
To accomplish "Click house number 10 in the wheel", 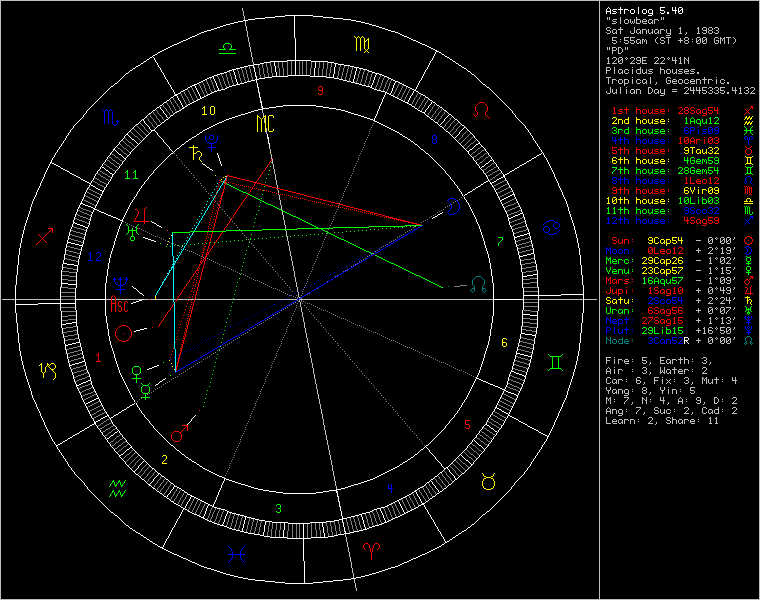I will (x=208, y=111).
